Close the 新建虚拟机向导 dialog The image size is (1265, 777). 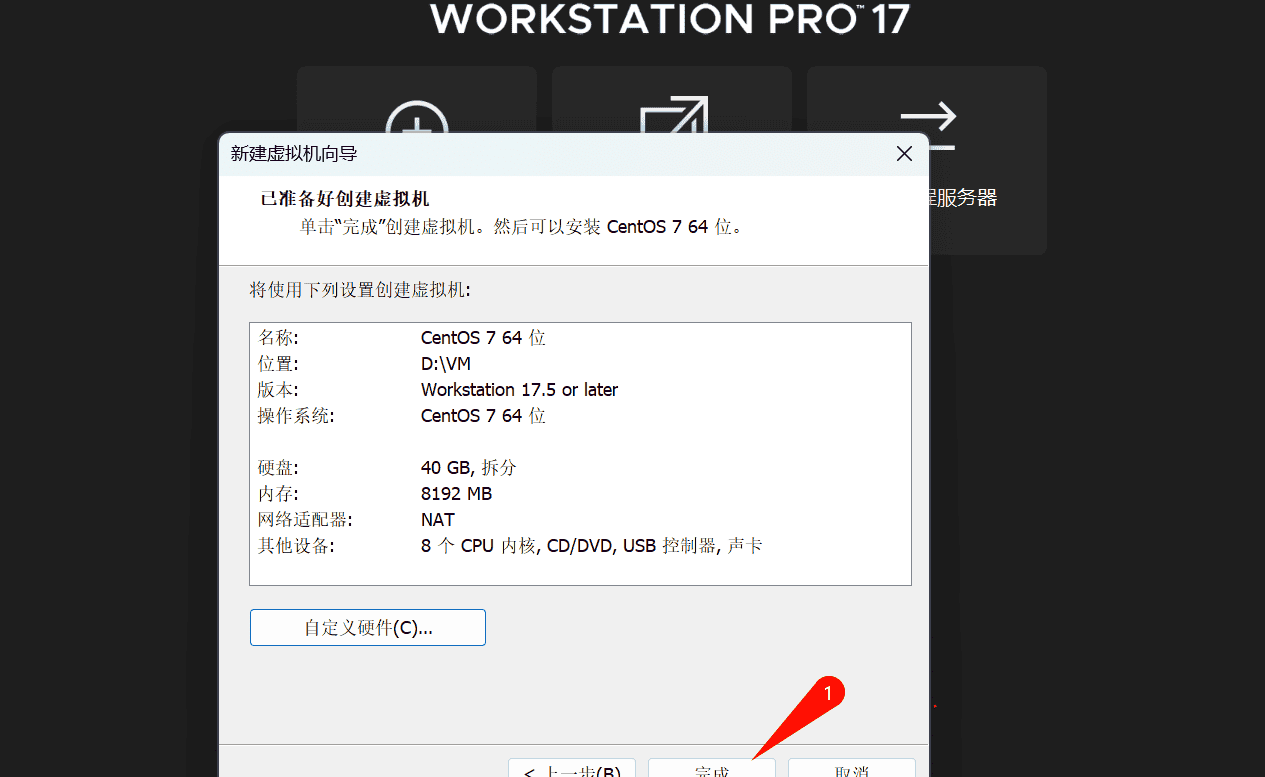[904, 154]
